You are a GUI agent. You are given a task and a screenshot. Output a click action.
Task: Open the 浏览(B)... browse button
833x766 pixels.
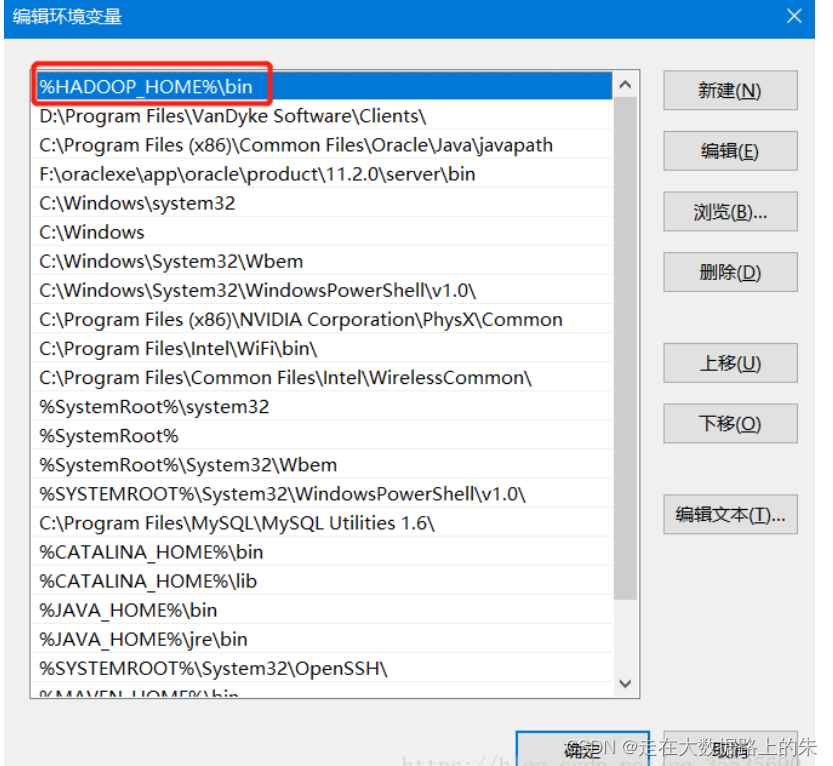coord(729,211)
